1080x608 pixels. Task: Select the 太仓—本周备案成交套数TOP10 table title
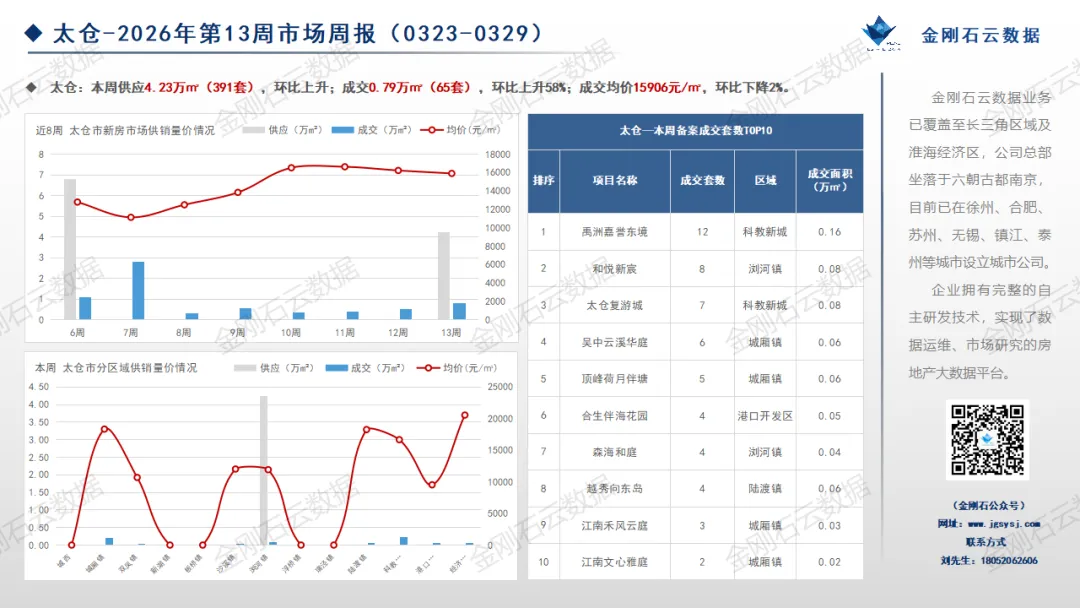click(x=695, y=131)
